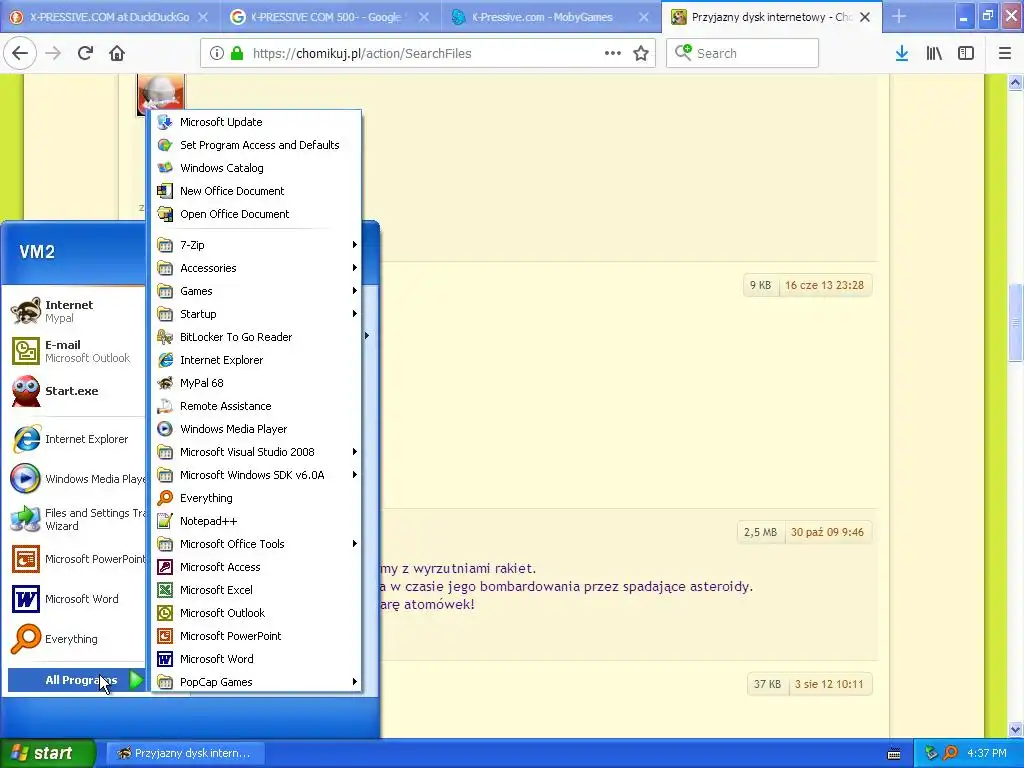
Task: Click the browser reload button
Action: pos(85,53)
